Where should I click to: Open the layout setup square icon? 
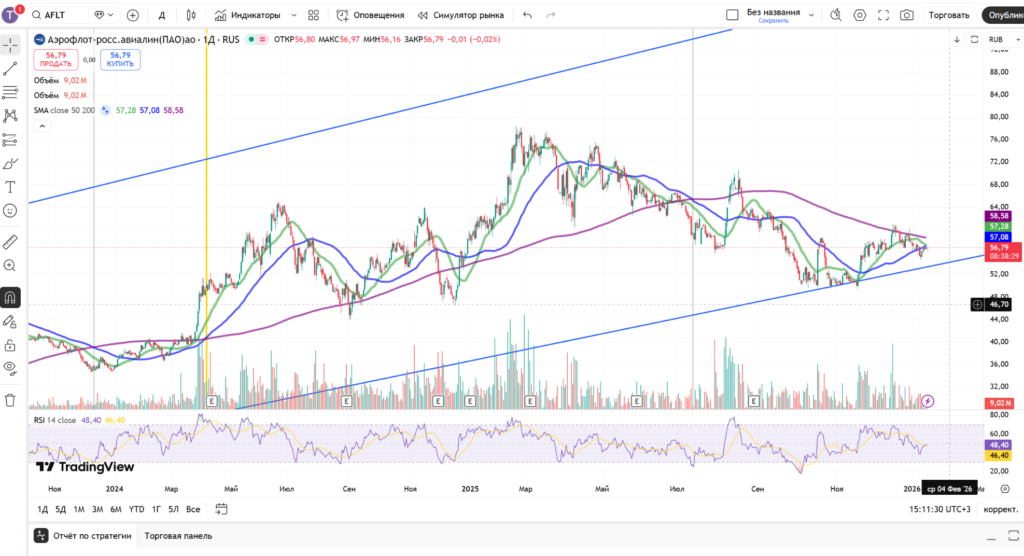tap(732, 15)
